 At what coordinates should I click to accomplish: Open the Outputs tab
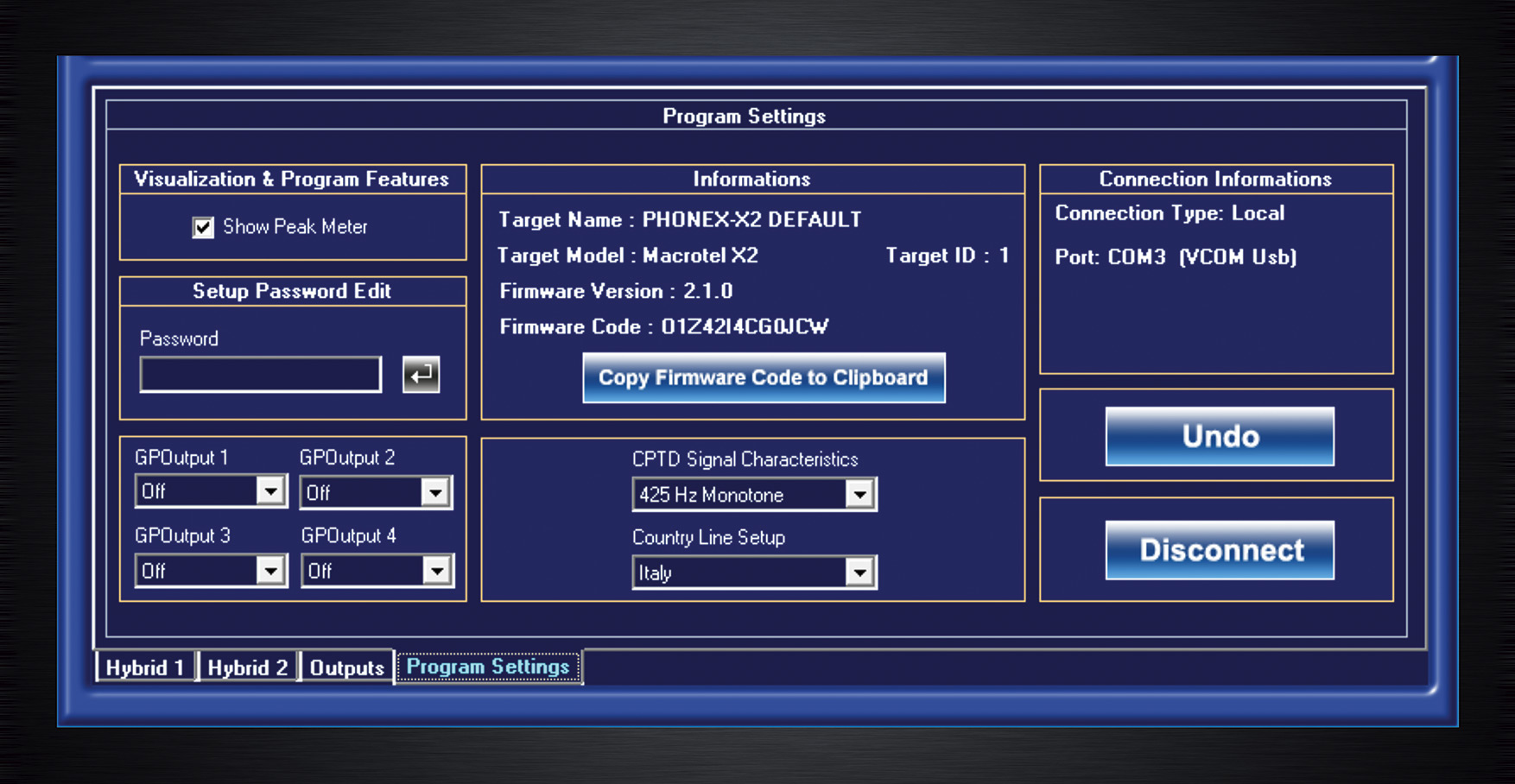tap(346, 667)
